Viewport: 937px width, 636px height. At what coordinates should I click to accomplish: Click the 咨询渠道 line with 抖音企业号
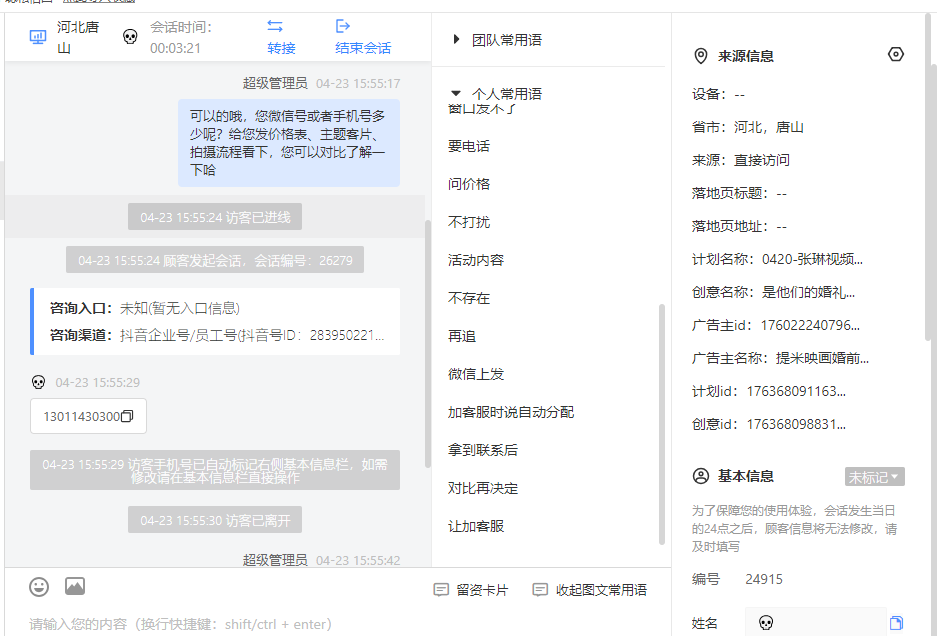217,335
